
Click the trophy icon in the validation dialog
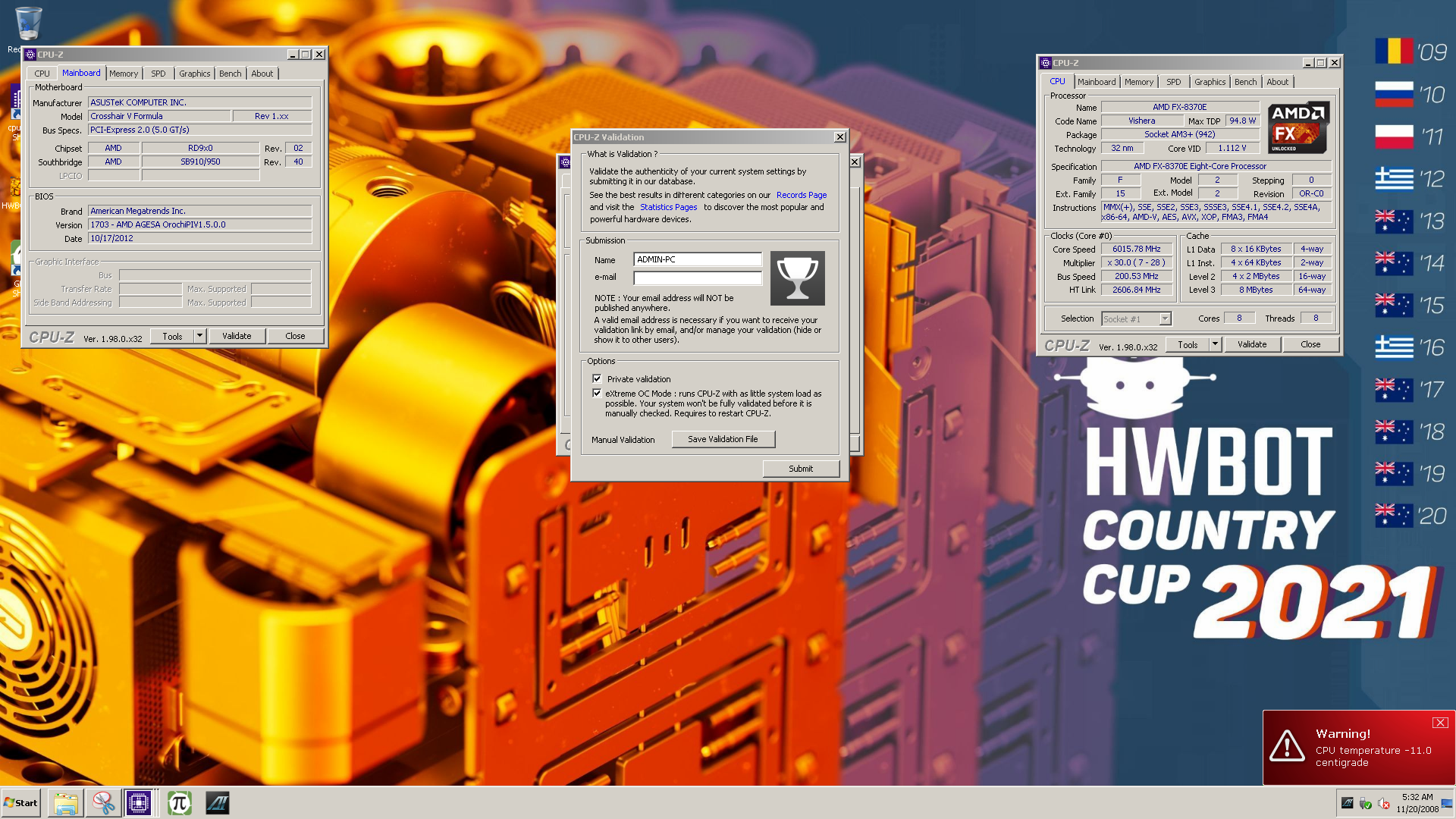click(x=798, y=278)
